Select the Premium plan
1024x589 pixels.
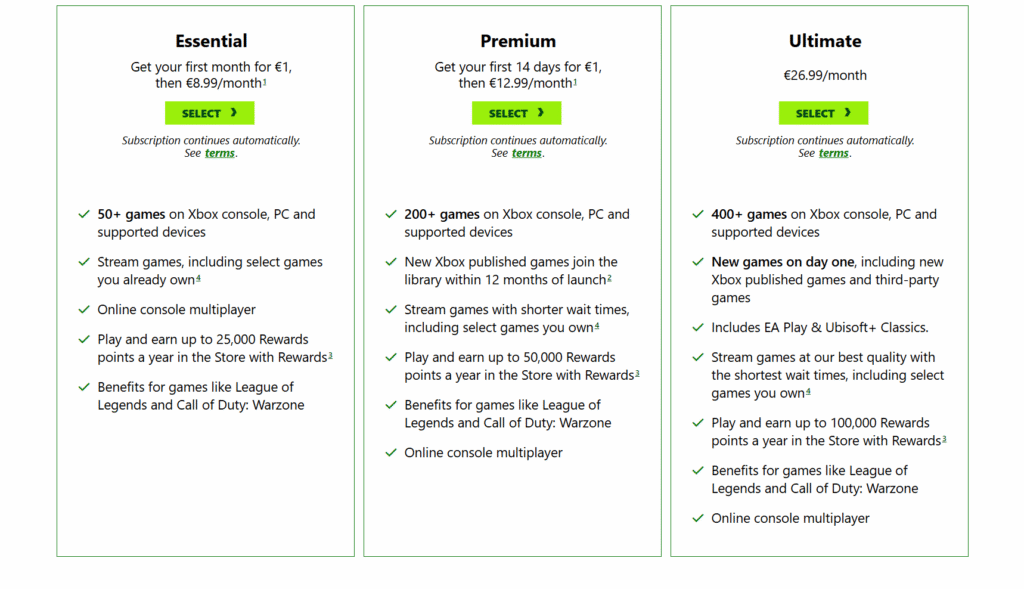(516, 113)
